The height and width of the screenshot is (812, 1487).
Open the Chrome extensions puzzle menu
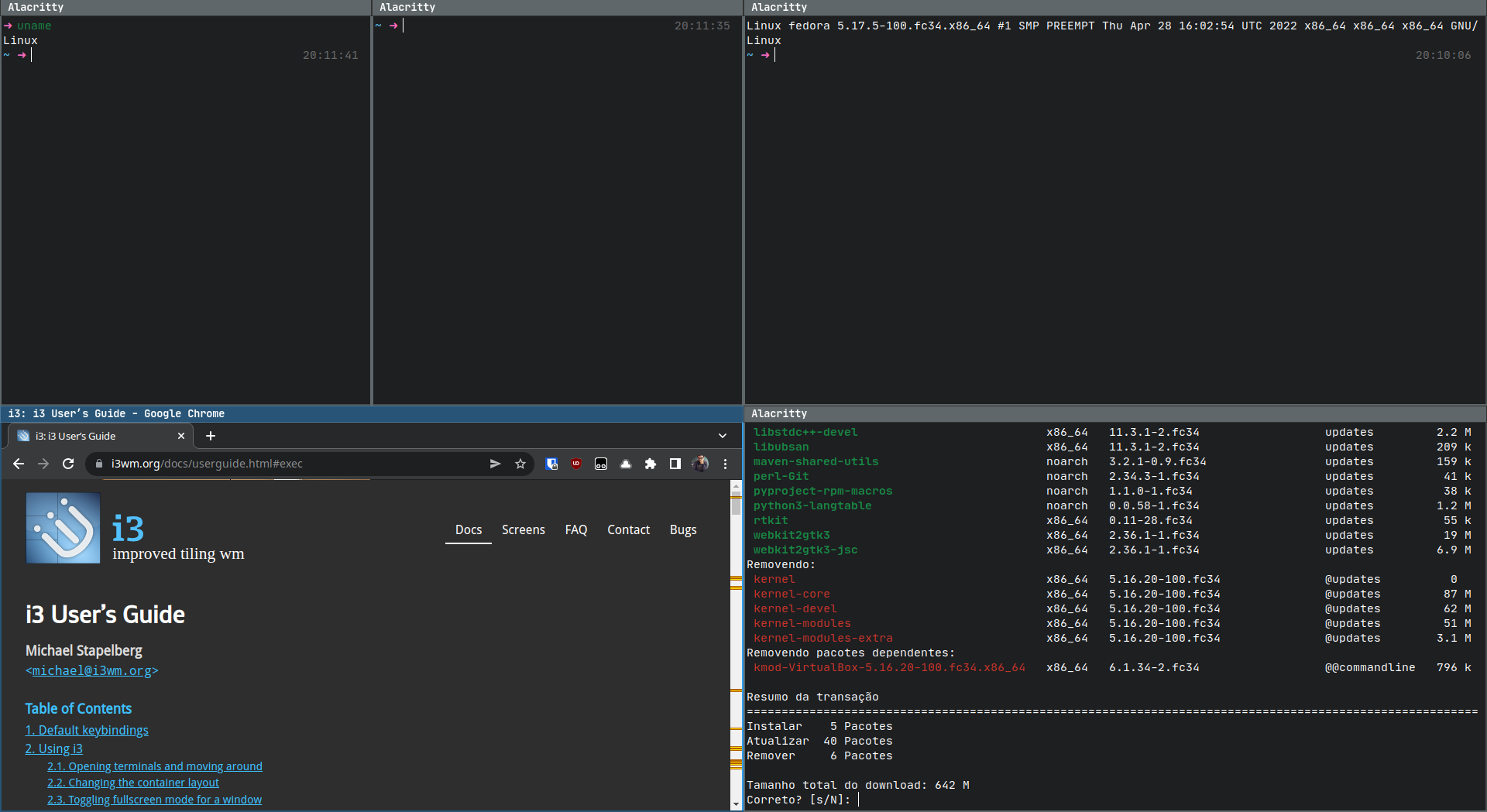point(651,464)
